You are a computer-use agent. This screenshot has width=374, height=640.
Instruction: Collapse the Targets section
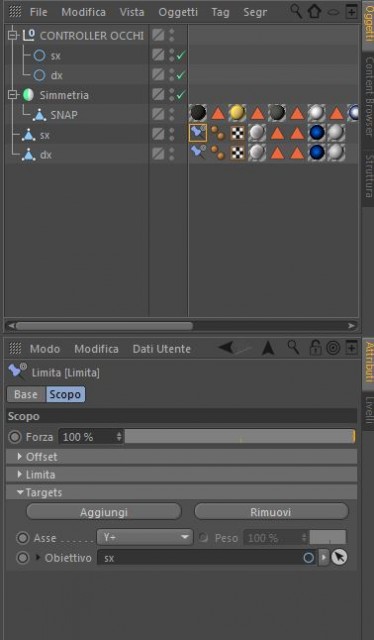coord(20,493)
